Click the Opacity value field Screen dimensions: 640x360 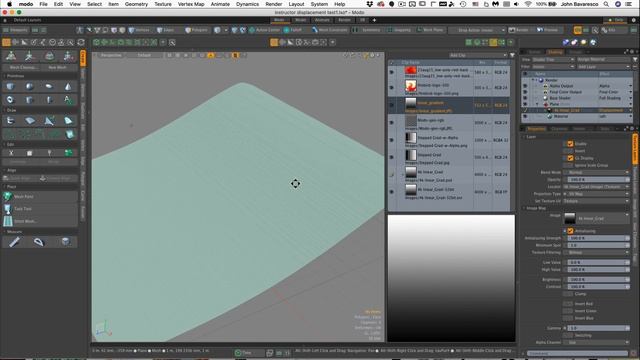coord(598,180)
